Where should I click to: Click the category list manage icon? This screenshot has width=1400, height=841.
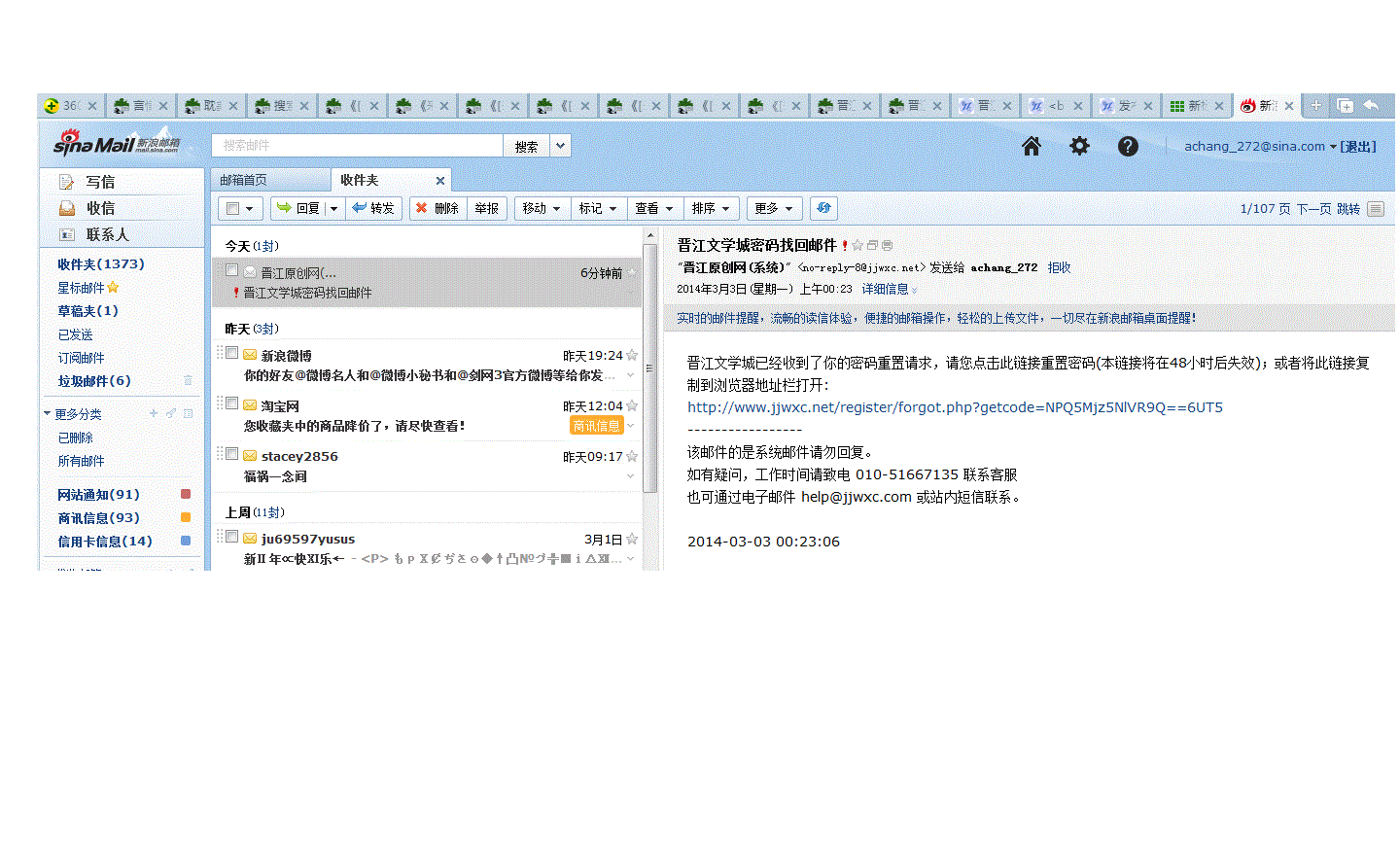[188, 413]
